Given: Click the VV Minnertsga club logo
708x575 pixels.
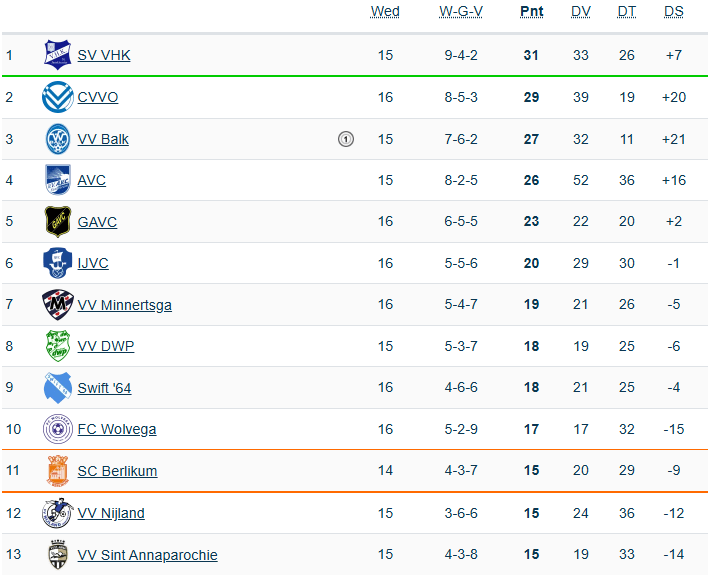Looking at the screenshot, I should tap(58, 305).
